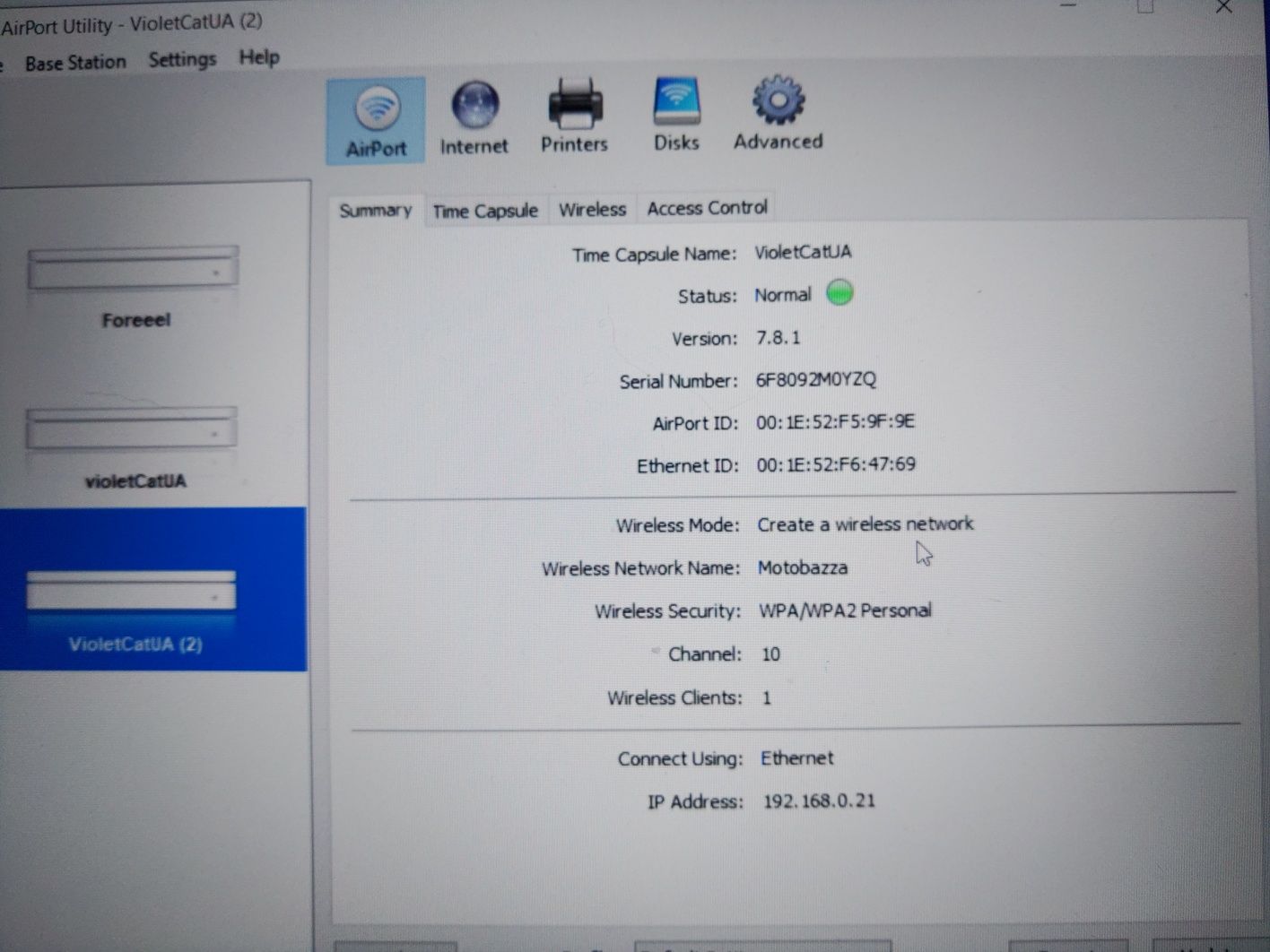Click the wireless mode Create a wireless network
The height and width of the screenshot is (952, 1270).
[x=865, y=524]
